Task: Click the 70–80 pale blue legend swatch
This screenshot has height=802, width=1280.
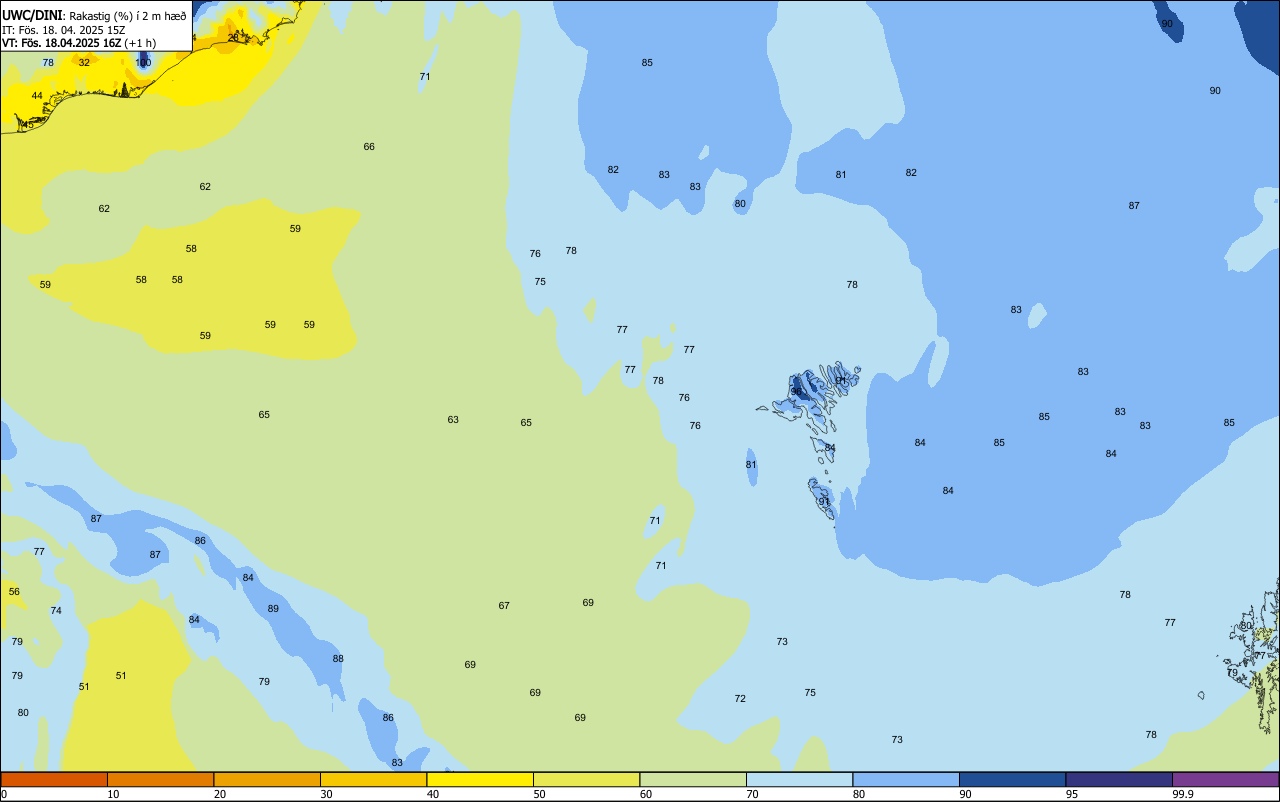Action: [x=799, y=779]
